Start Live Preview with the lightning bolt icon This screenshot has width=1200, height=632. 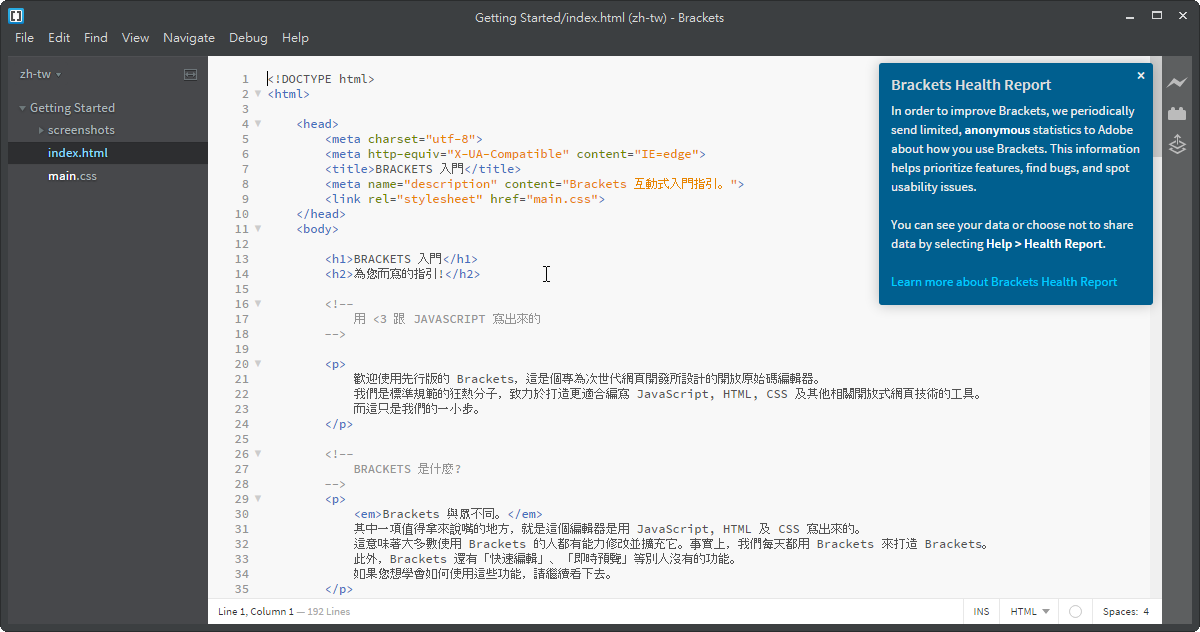pyautogui.click(x=1177, y=84)
